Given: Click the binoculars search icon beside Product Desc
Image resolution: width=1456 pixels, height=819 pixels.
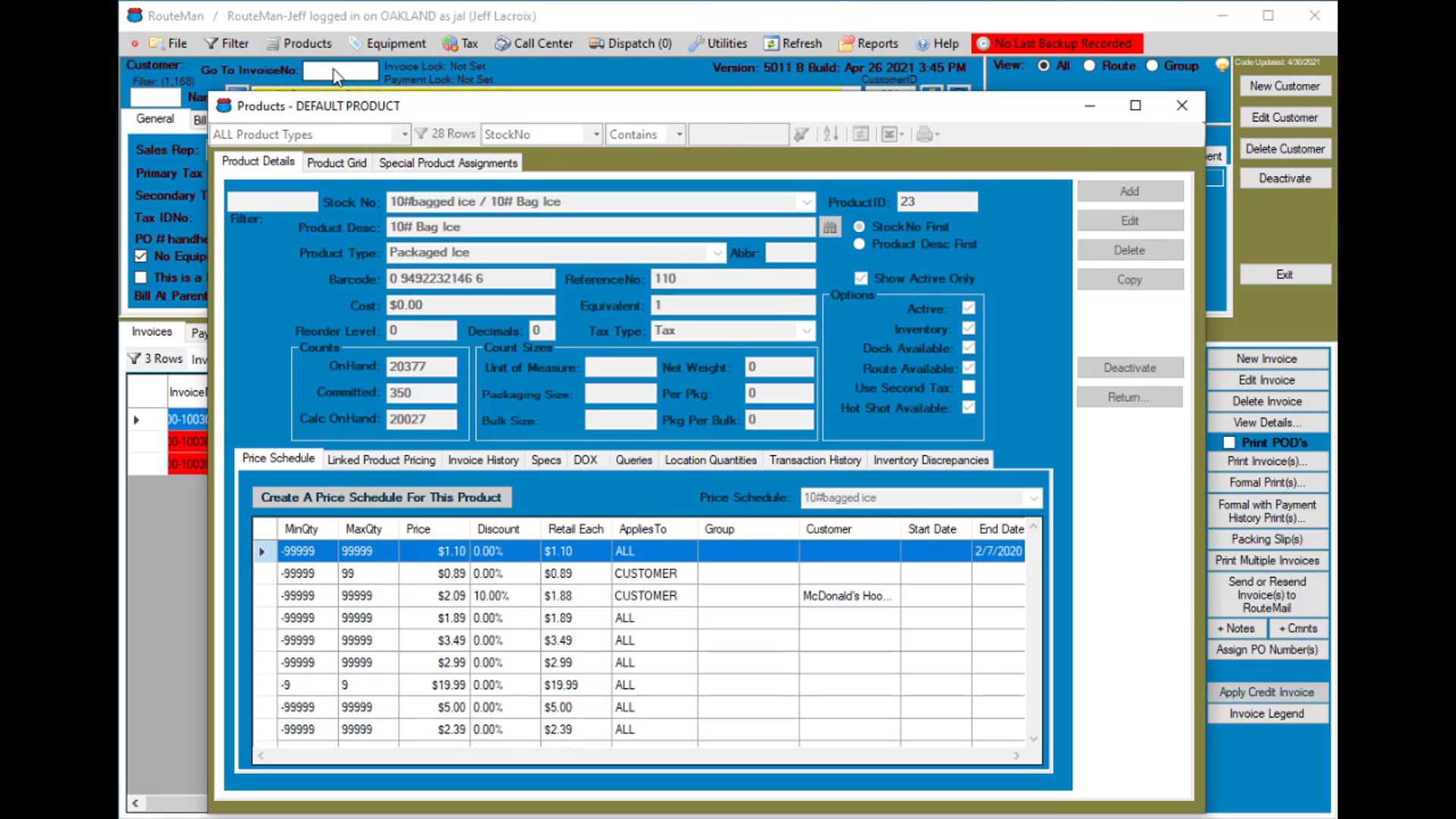Looking at the screenshot, I should pyautogui.click(x=830, y=227).
